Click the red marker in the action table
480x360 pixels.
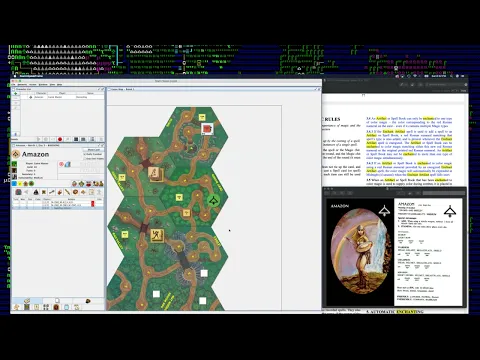[93, 203]
